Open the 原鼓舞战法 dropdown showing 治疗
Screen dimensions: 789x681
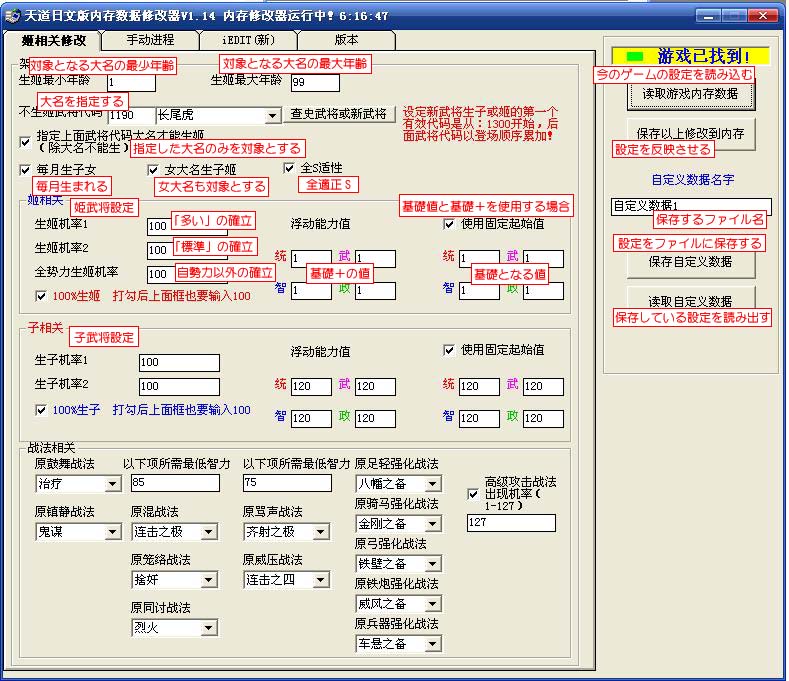(x=113, y=484)
